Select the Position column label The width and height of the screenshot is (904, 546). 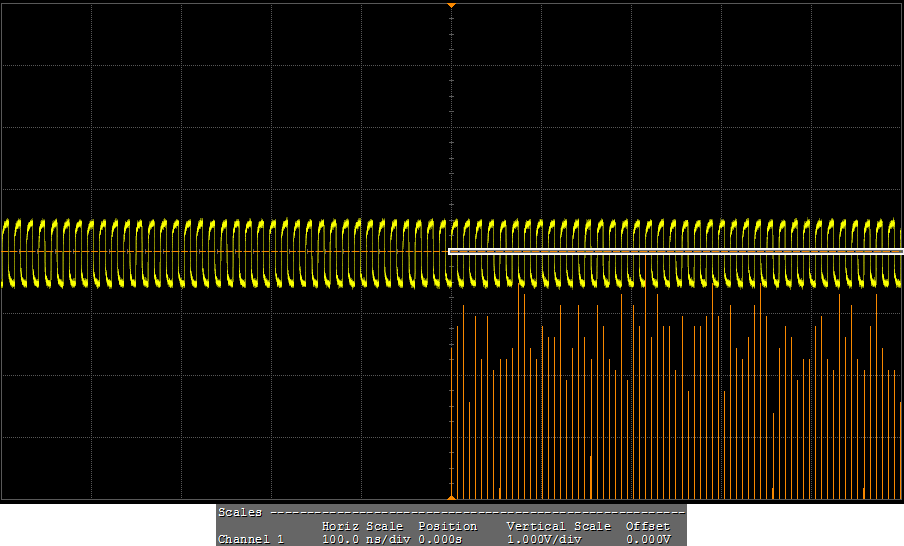click(447, 526)
